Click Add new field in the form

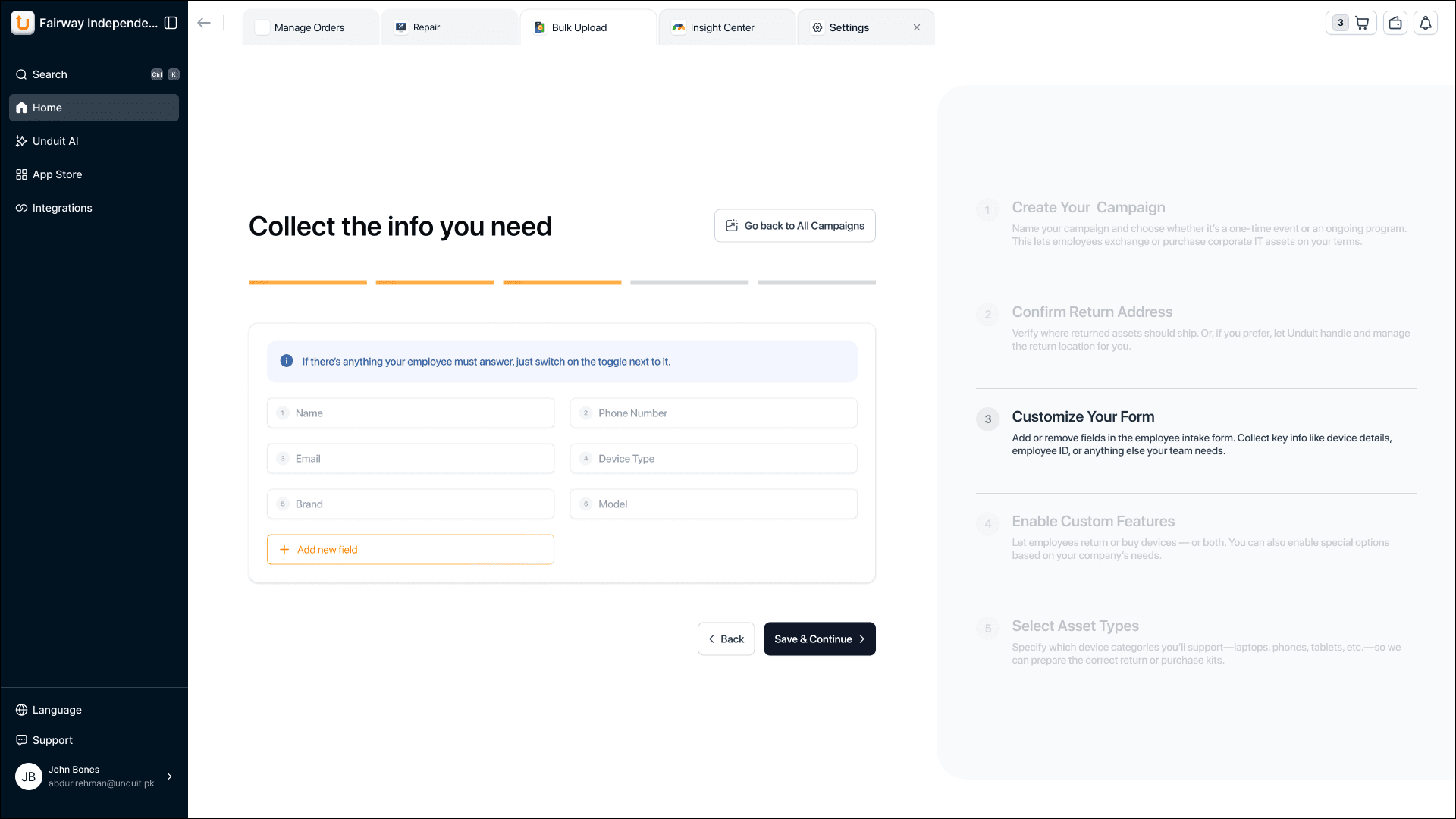(x=410, y=549)
